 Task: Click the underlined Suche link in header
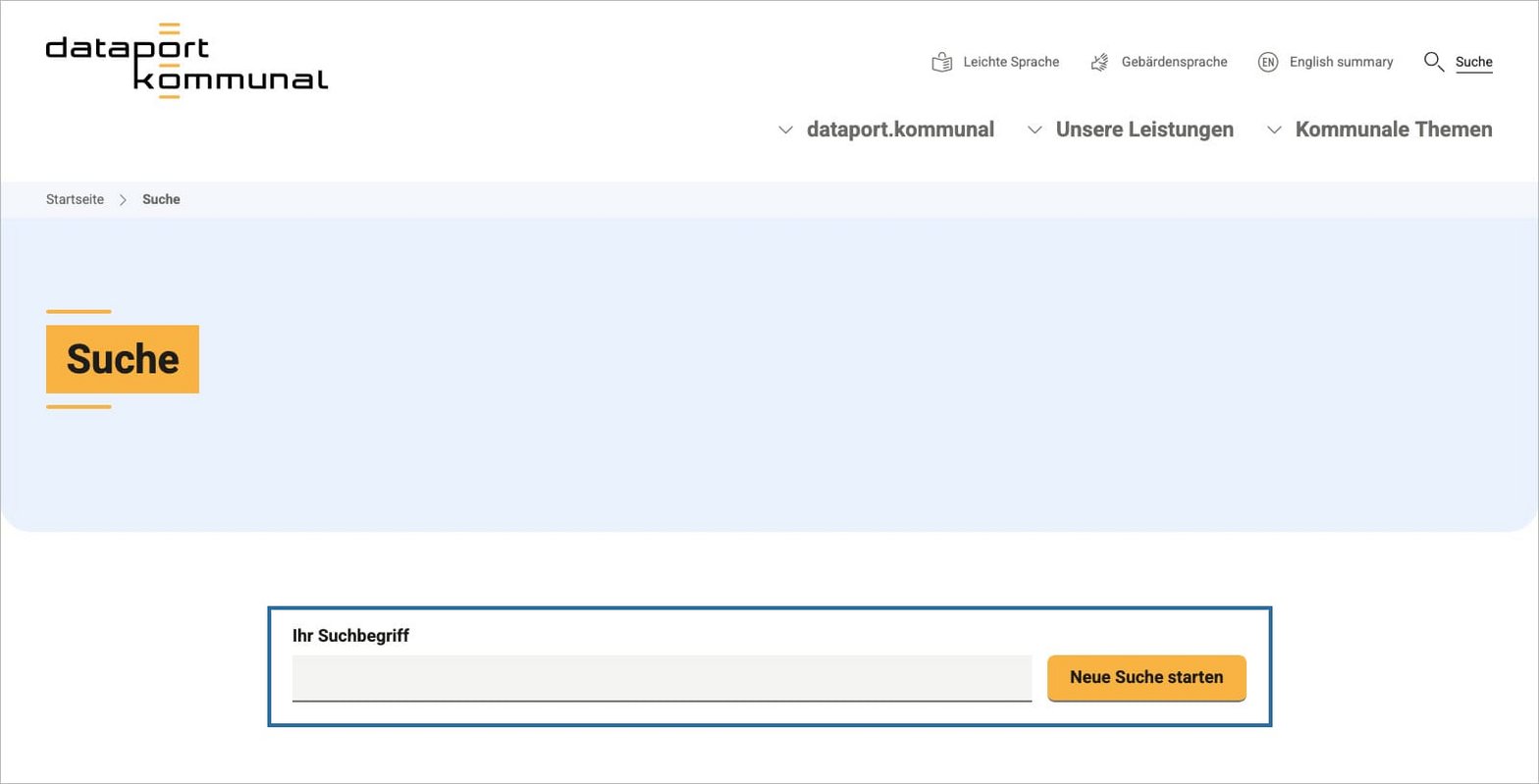(x=1473, y=62)
